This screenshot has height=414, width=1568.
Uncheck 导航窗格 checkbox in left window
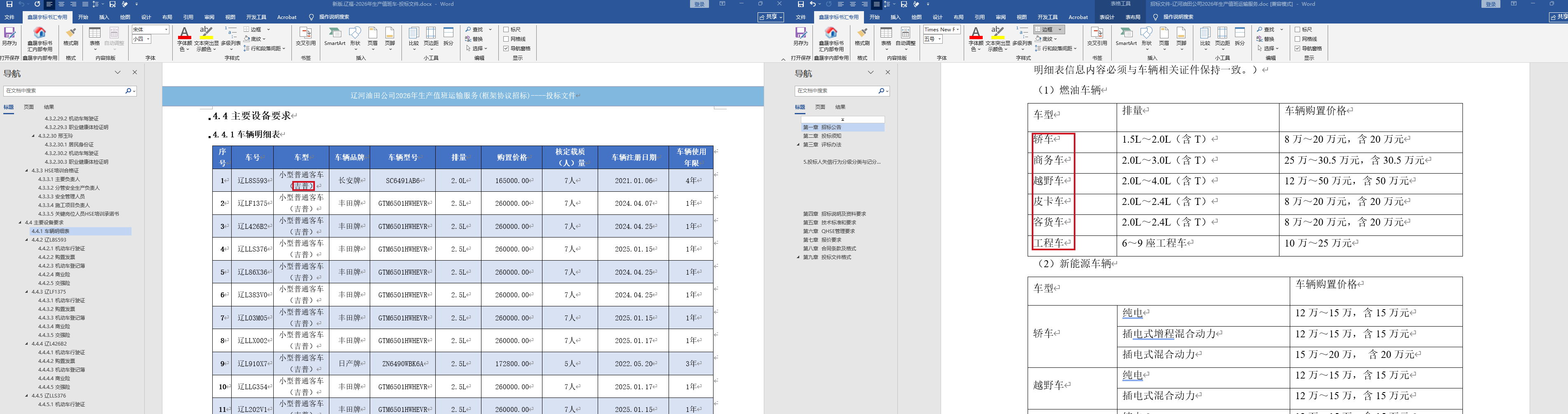506,49
